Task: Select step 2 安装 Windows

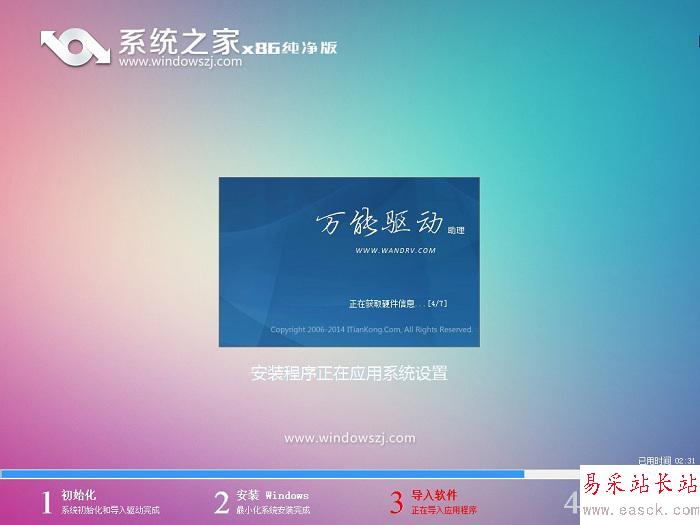Action: click(x=272, y=495)
